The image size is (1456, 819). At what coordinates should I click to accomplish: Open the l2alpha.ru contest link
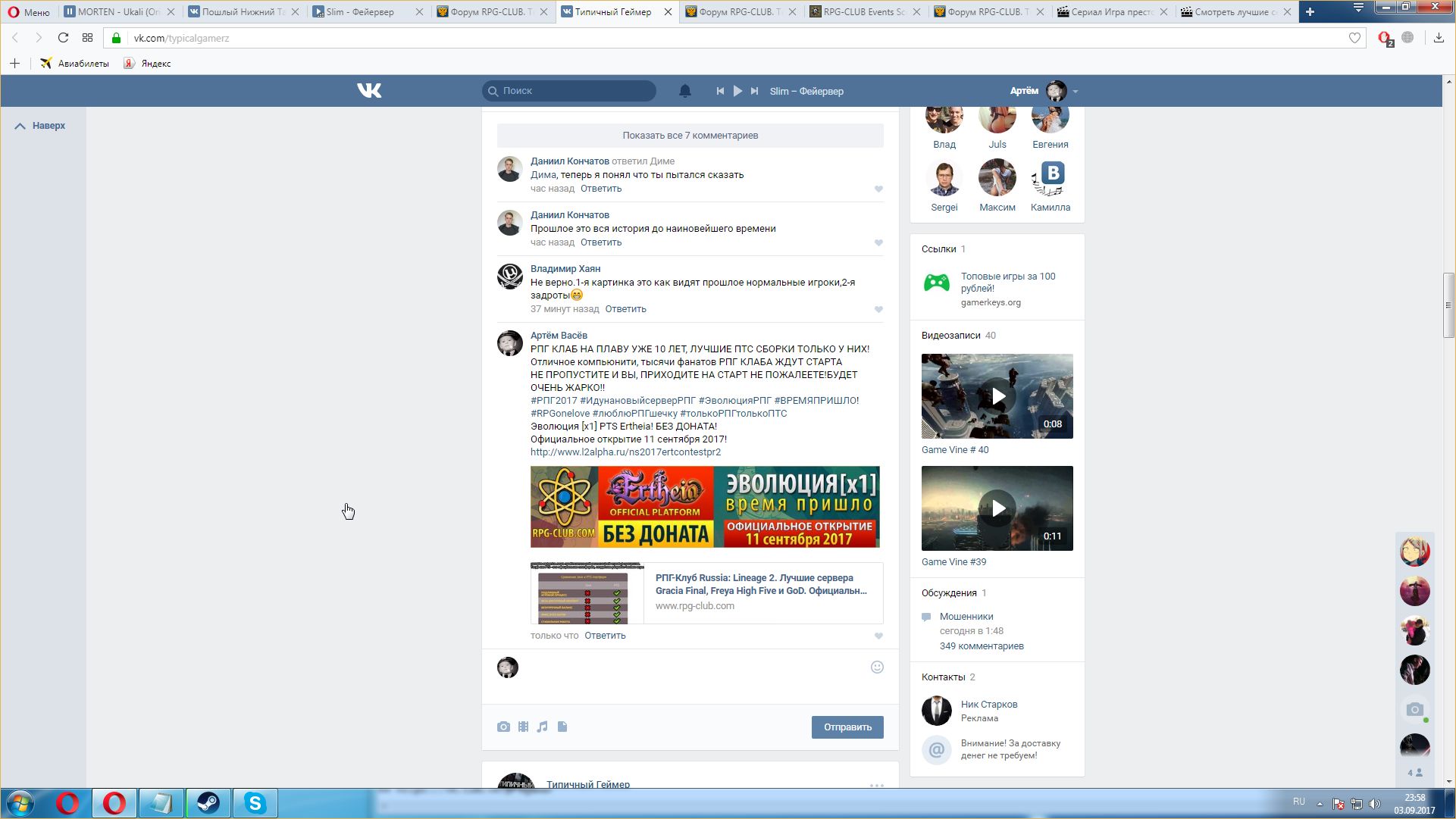[625, 452]
